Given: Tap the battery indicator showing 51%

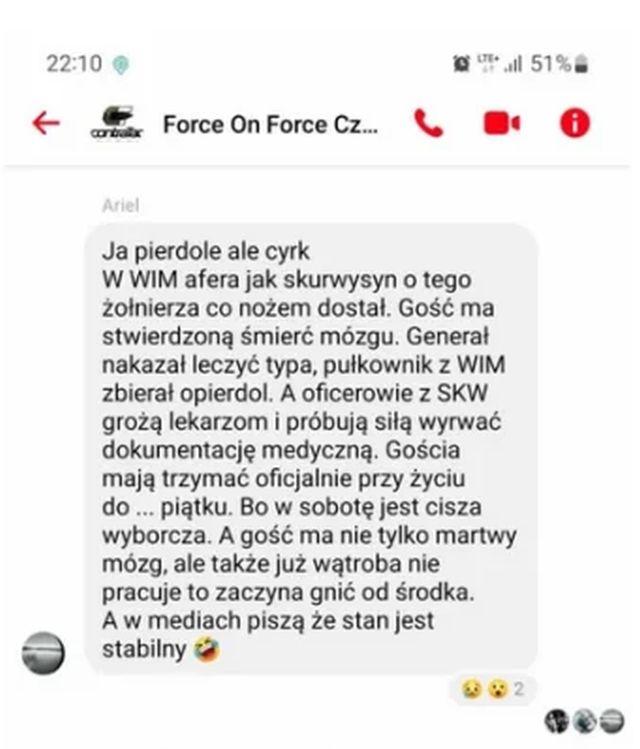Looking at the screenshot, I should tap(559, 64).
